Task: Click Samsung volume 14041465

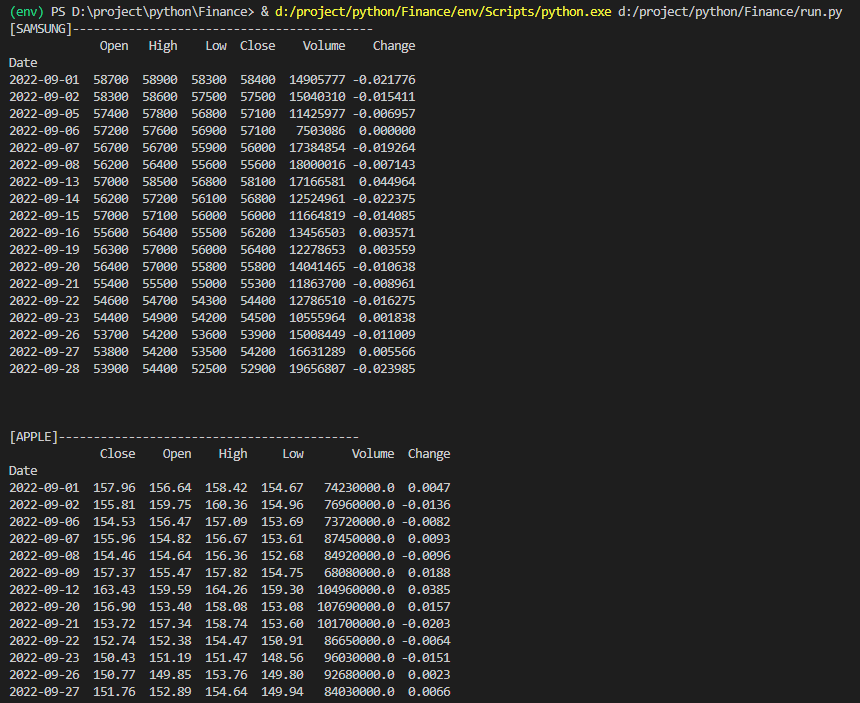Action: (x=317, y=267)
